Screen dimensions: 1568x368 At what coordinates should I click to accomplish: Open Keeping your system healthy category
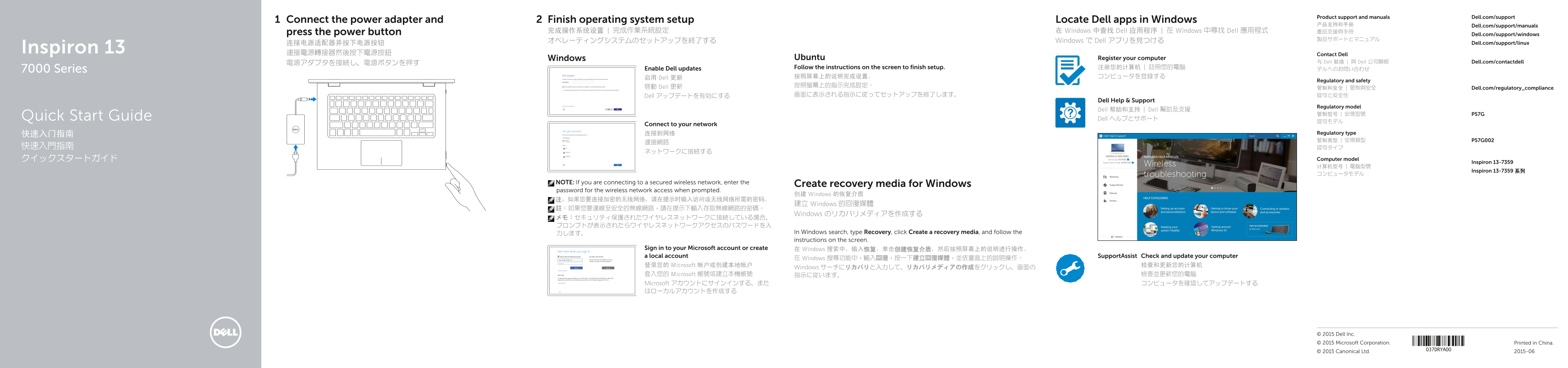point(1161,229)
